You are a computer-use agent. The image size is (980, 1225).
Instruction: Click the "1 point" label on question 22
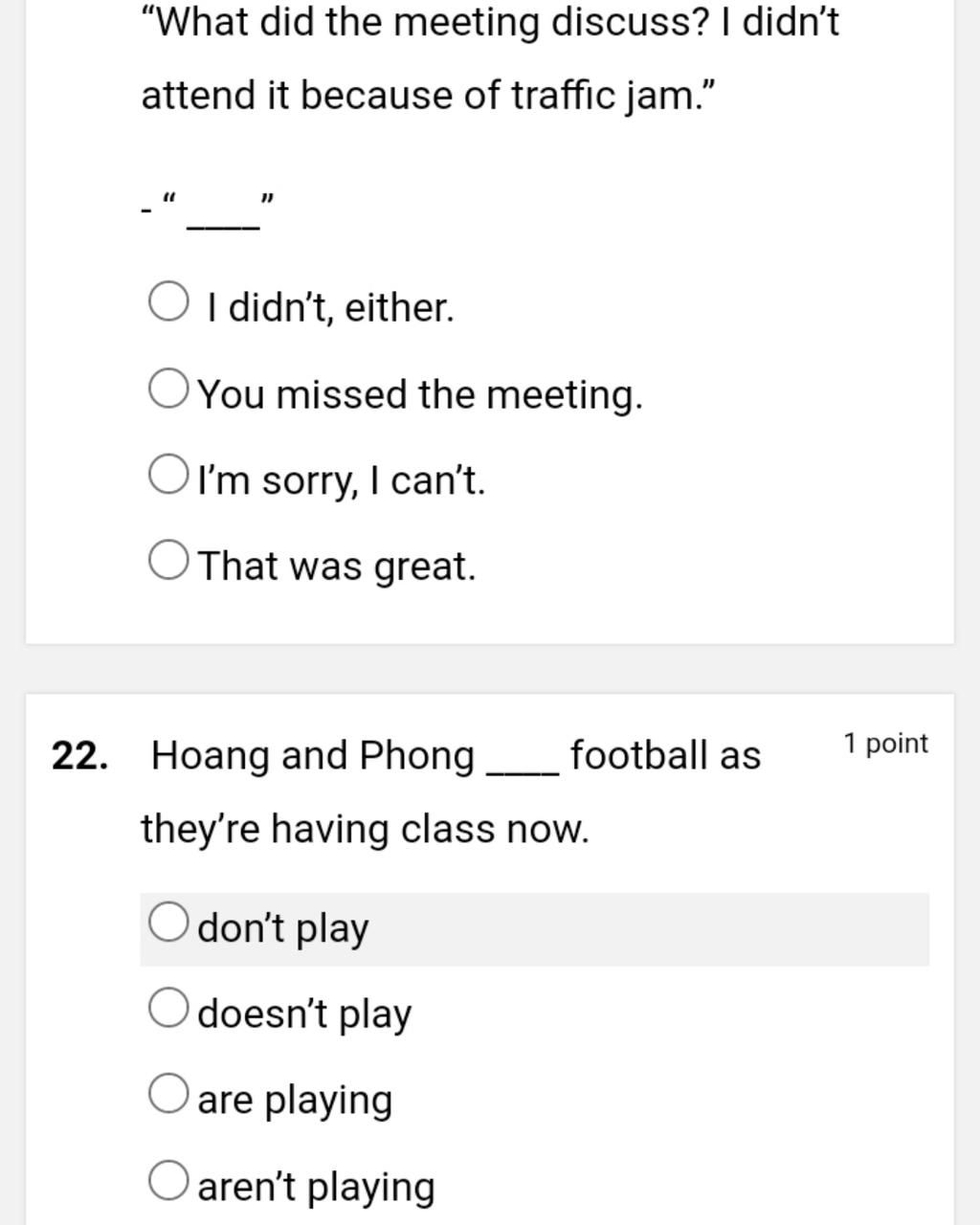point(886,744)
